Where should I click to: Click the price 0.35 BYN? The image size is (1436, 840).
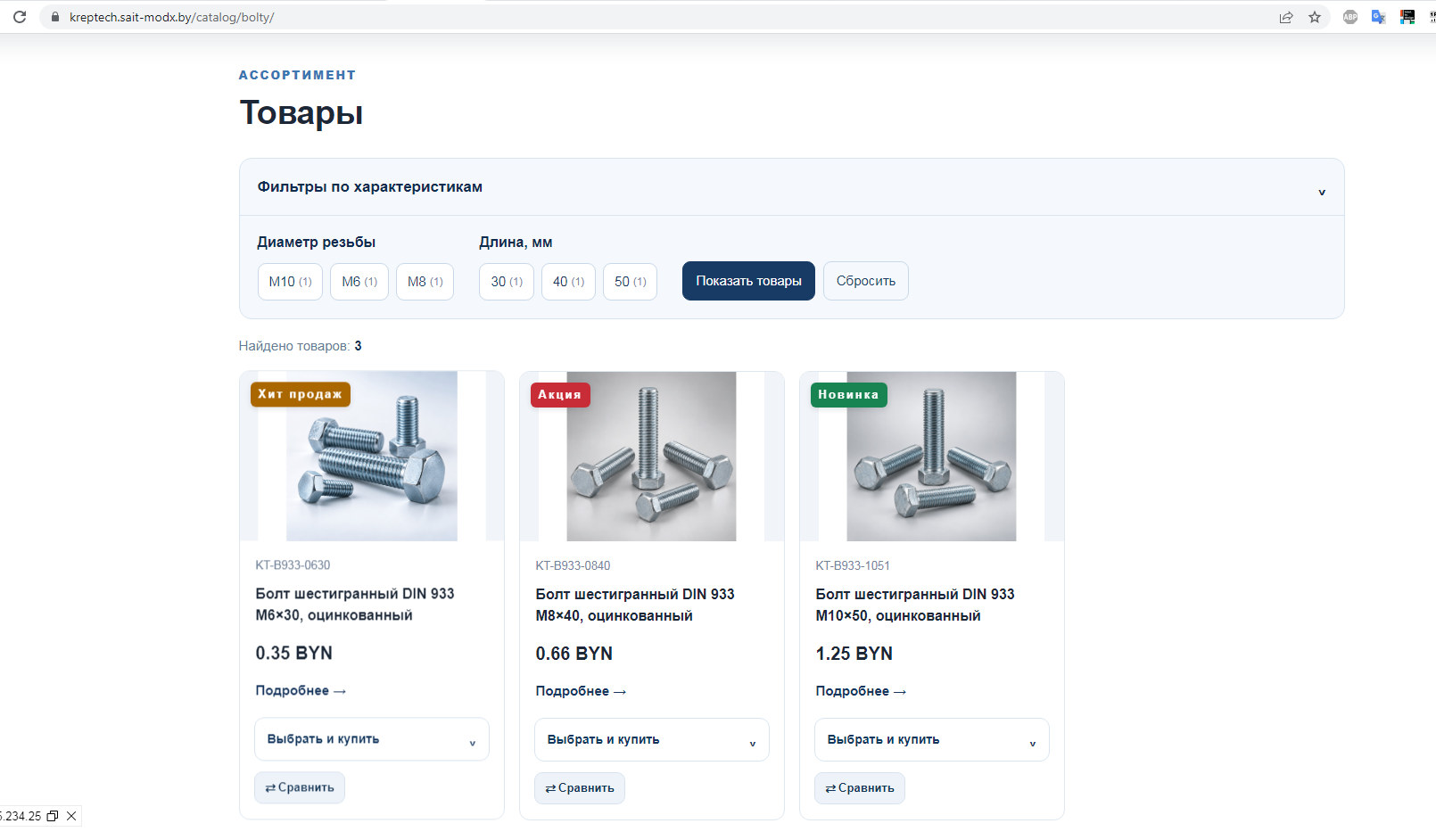pos(294,653)
